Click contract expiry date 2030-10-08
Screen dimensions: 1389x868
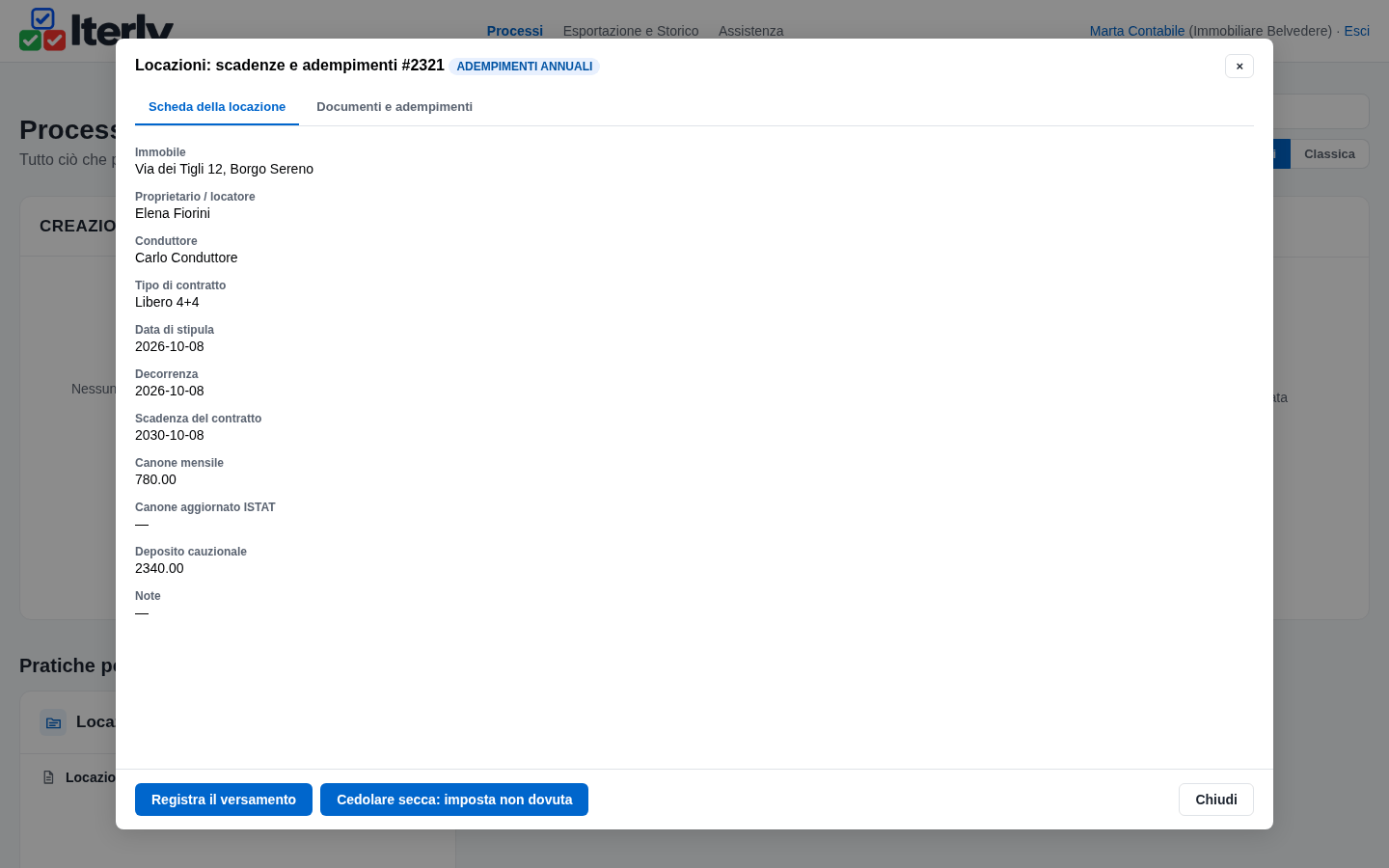[170, 435]
